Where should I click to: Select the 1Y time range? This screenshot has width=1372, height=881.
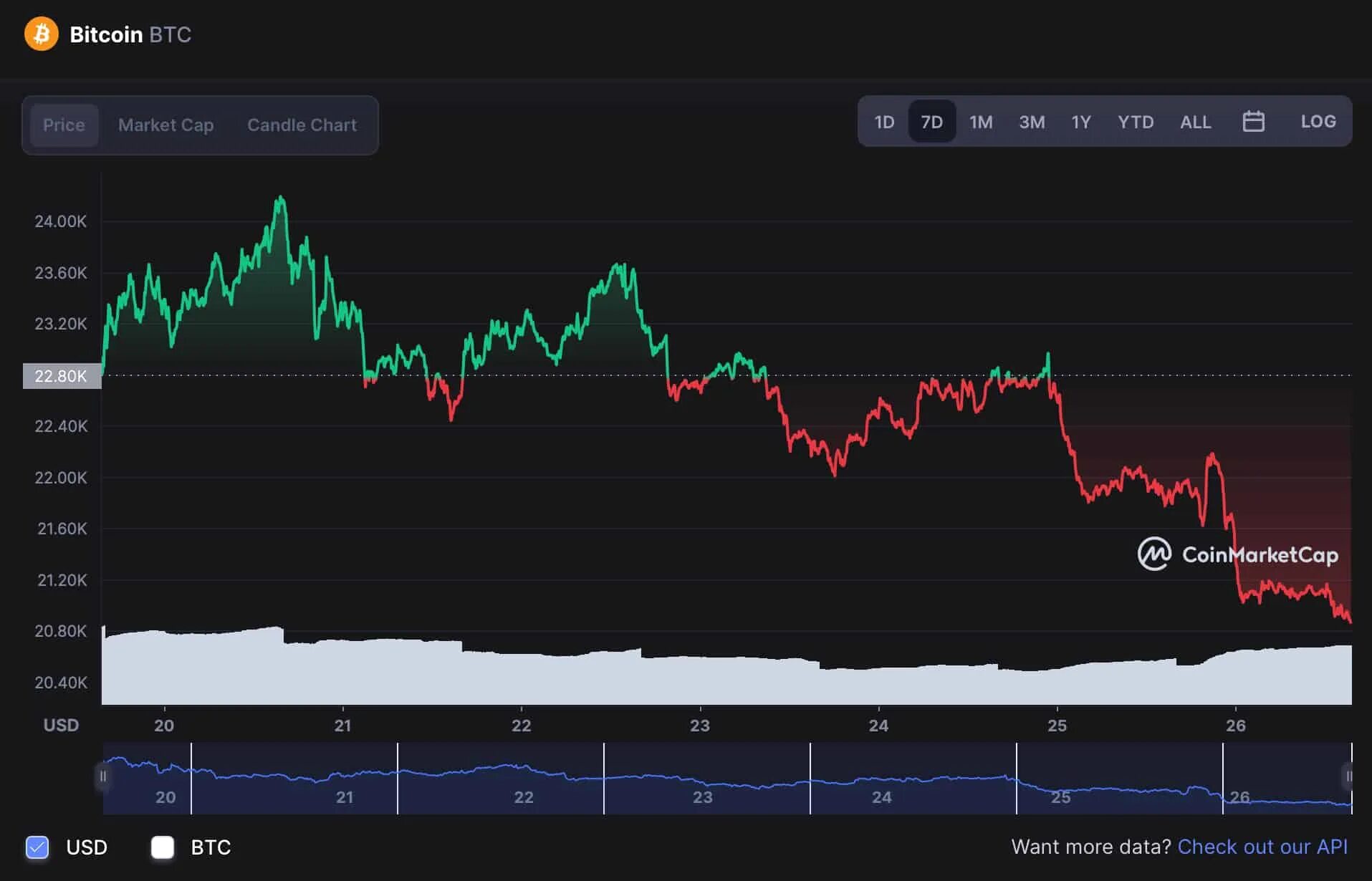[1081, 122]
